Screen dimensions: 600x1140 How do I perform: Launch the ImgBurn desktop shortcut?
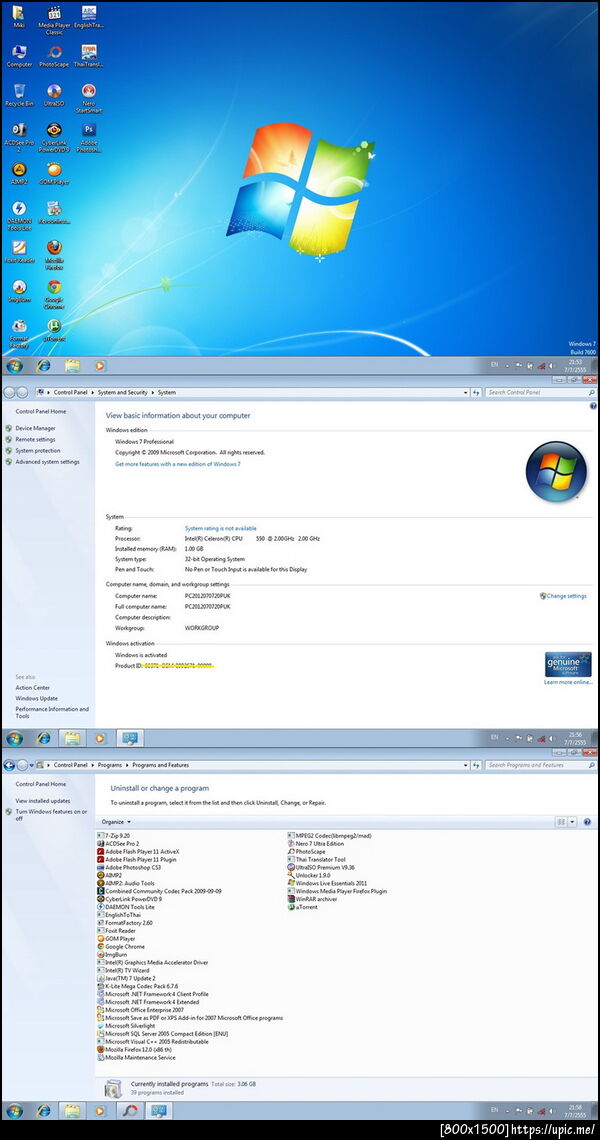click(19, 291)
